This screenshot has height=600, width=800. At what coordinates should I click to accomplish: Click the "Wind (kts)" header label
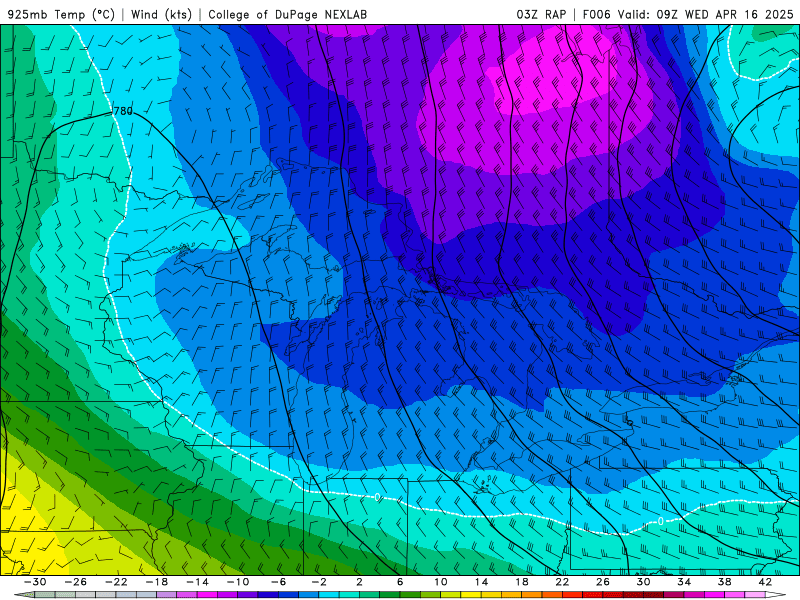(161, 14)
